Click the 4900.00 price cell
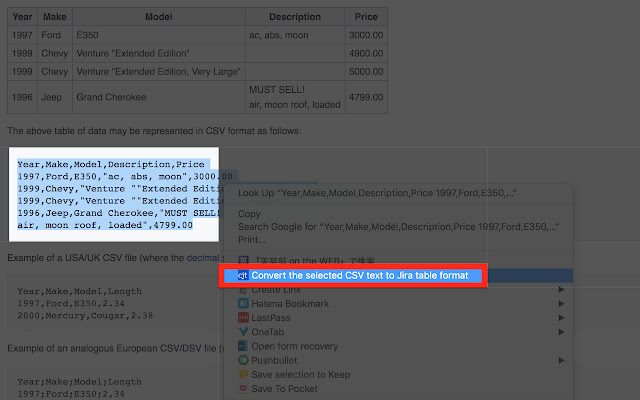 [366, 53]
